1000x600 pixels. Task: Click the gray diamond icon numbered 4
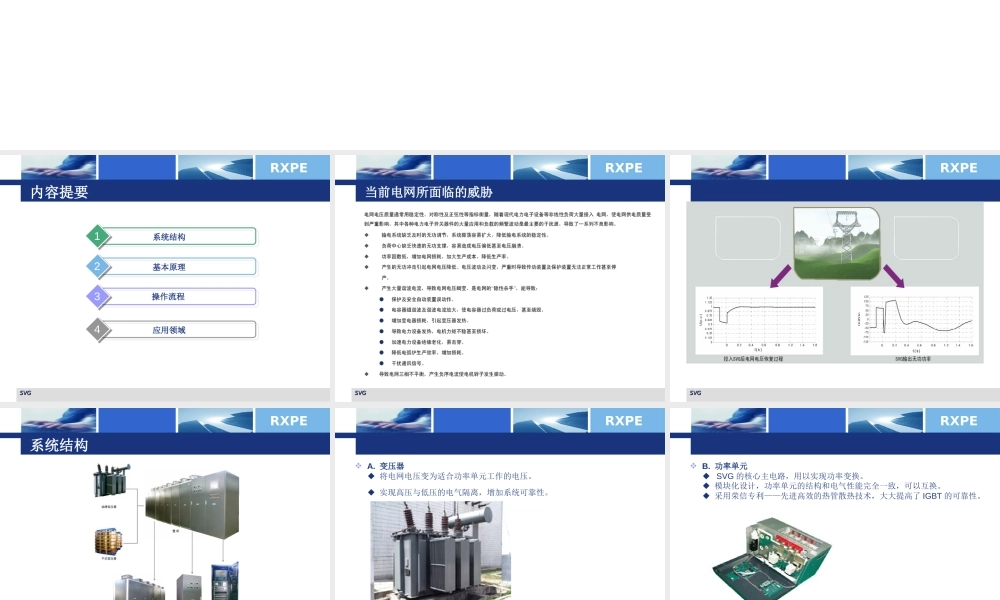coord(98,330)
